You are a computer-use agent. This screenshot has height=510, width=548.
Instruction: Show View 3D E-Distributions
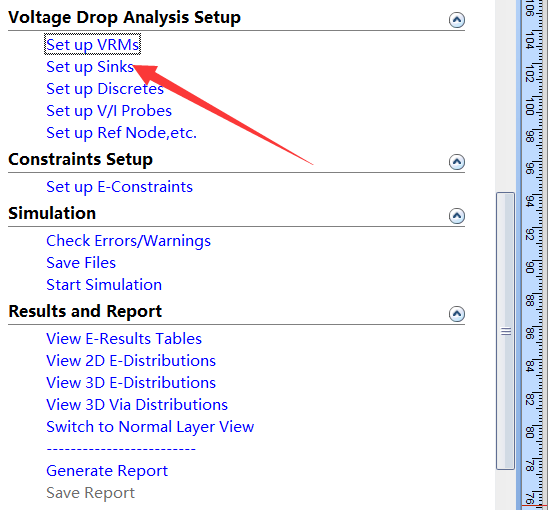tap(131, 383)
